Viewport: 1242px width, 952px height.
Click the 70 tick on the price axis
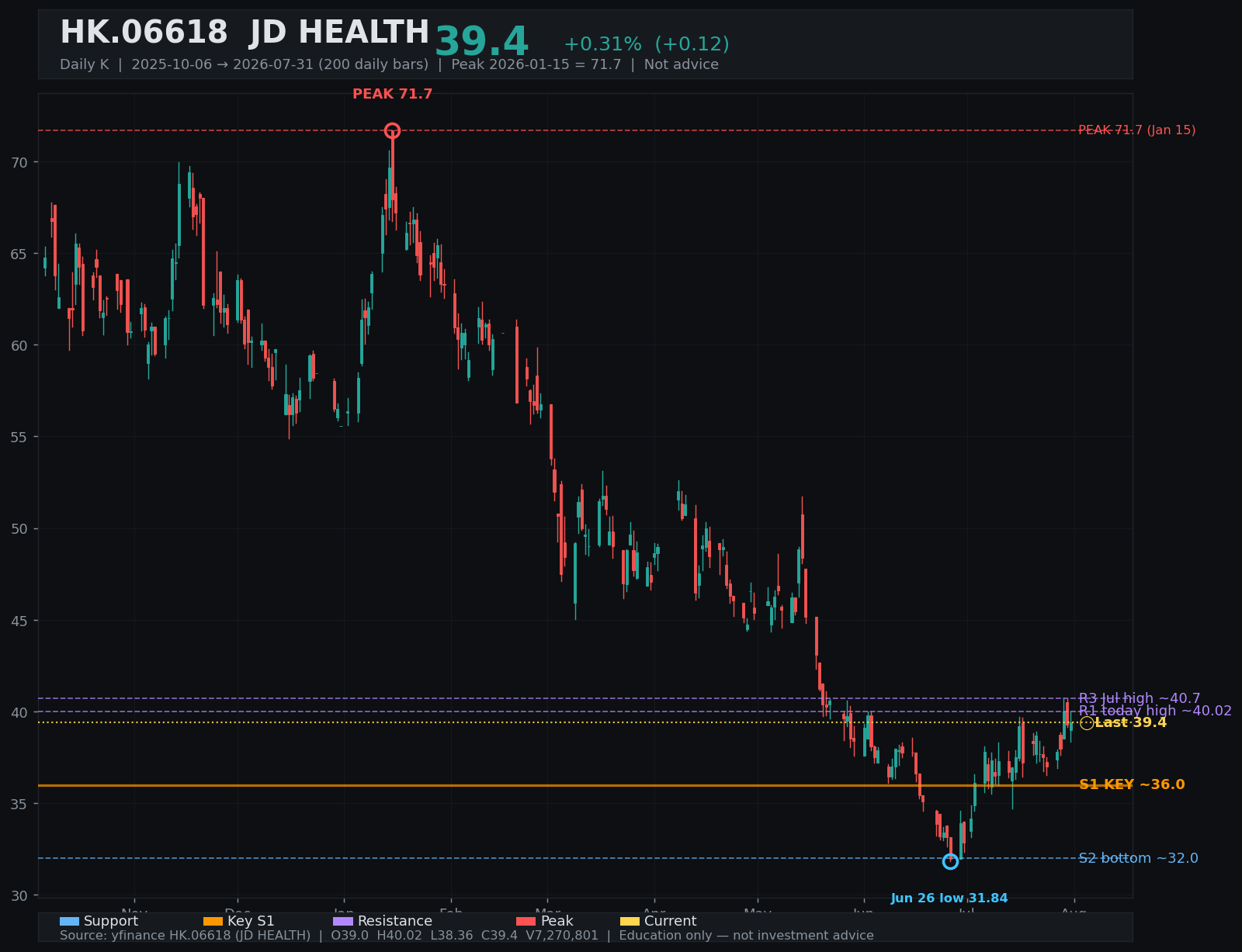pos(19,162)
